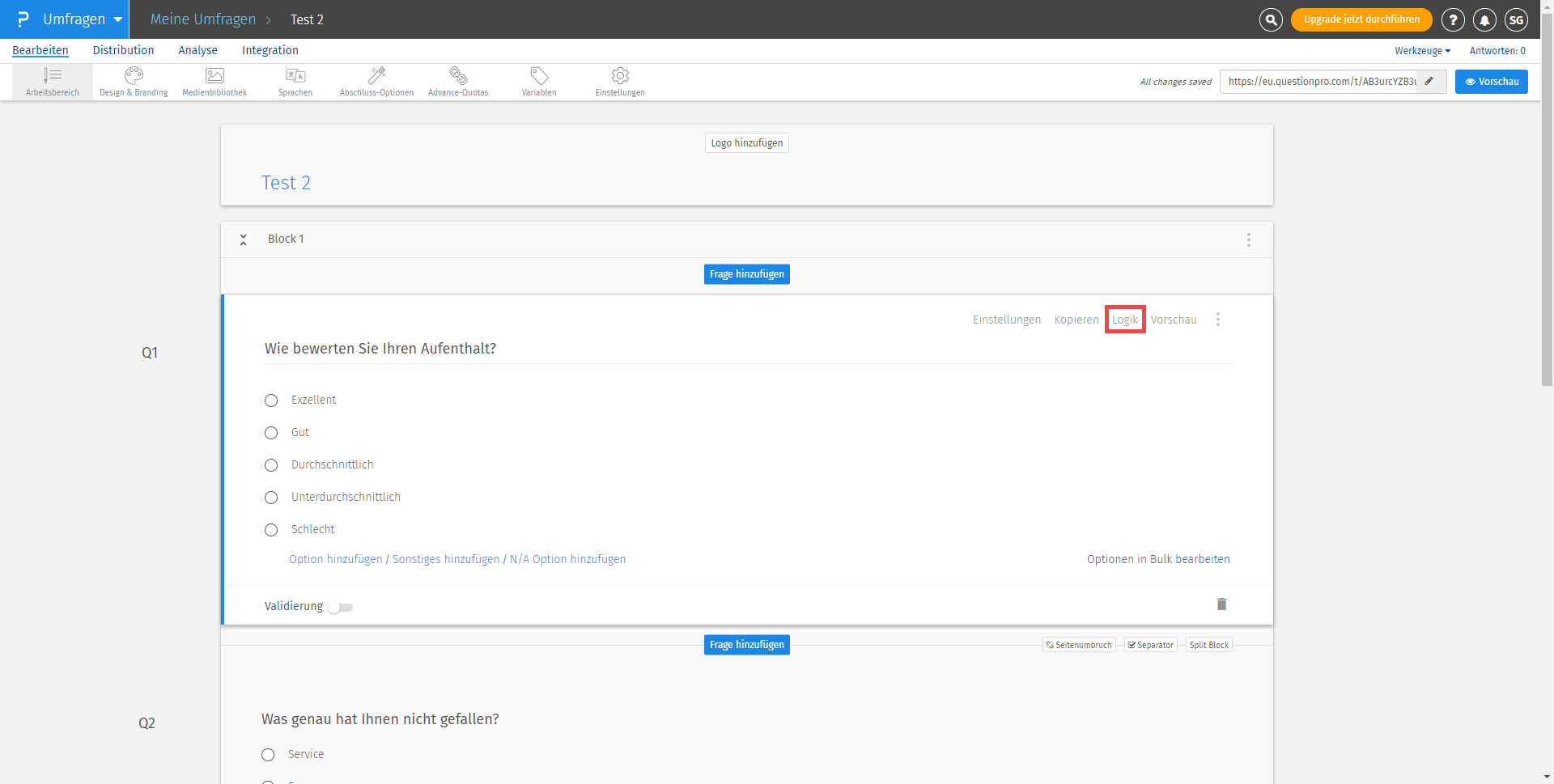Open the Arbeitsbereich workspace tool
The image size is (1554, 784).
tap(53, 82)
